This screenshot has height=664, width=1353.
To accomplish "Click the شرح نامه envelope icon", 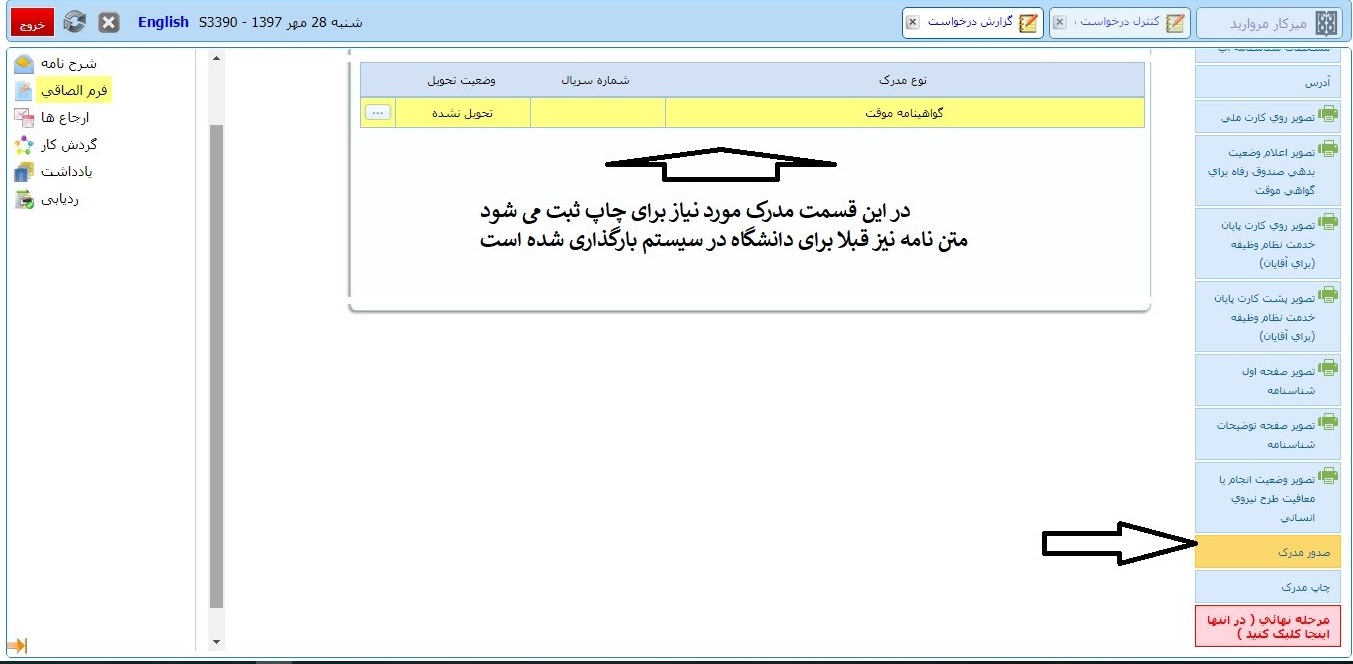I will [24, 64].
